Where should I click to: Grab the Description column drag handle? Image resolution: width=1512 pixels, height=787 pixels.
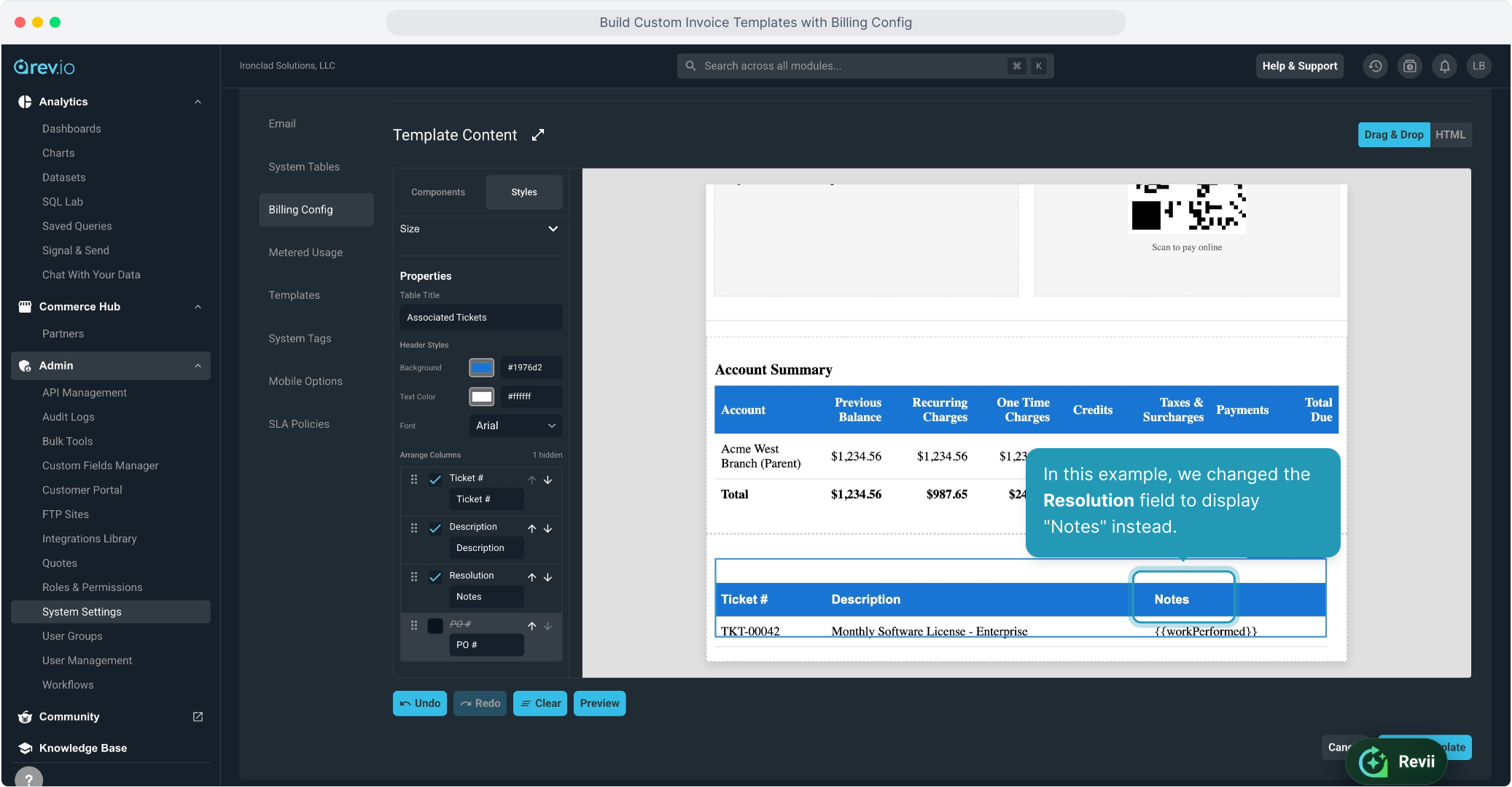click(414, 528)
